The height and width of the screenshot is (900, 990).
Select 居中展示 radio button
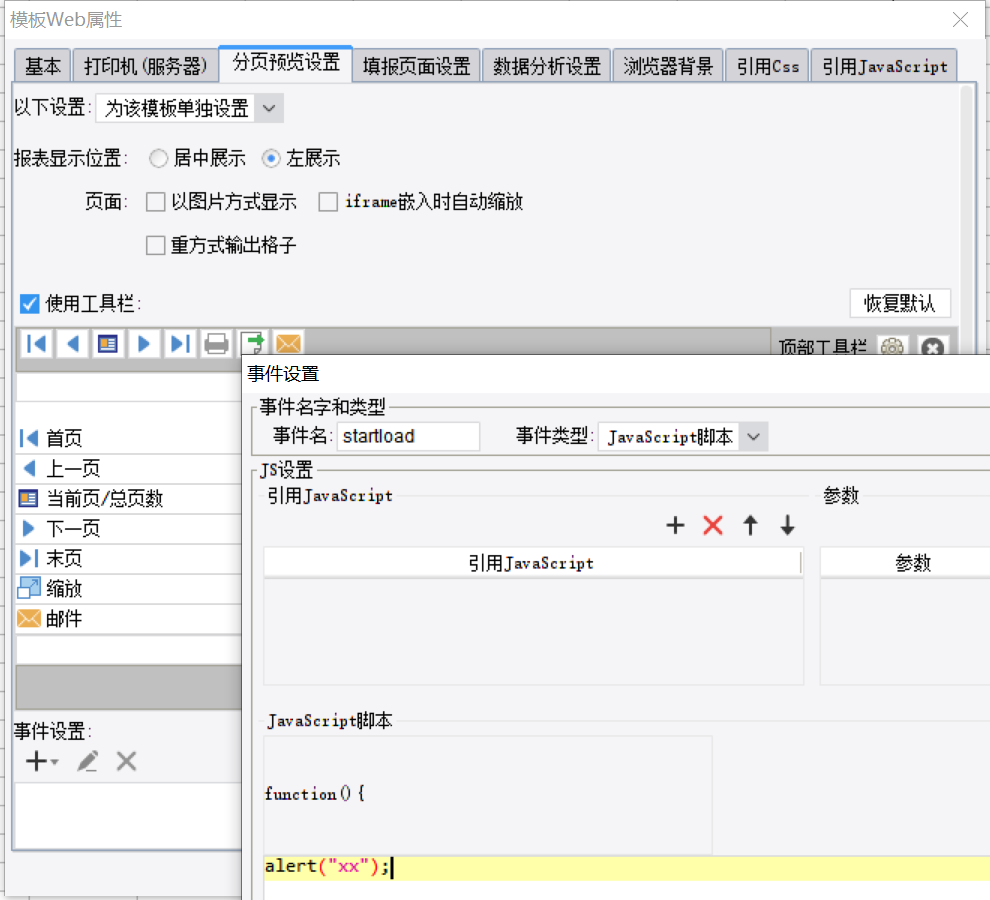tap(158, 158)
